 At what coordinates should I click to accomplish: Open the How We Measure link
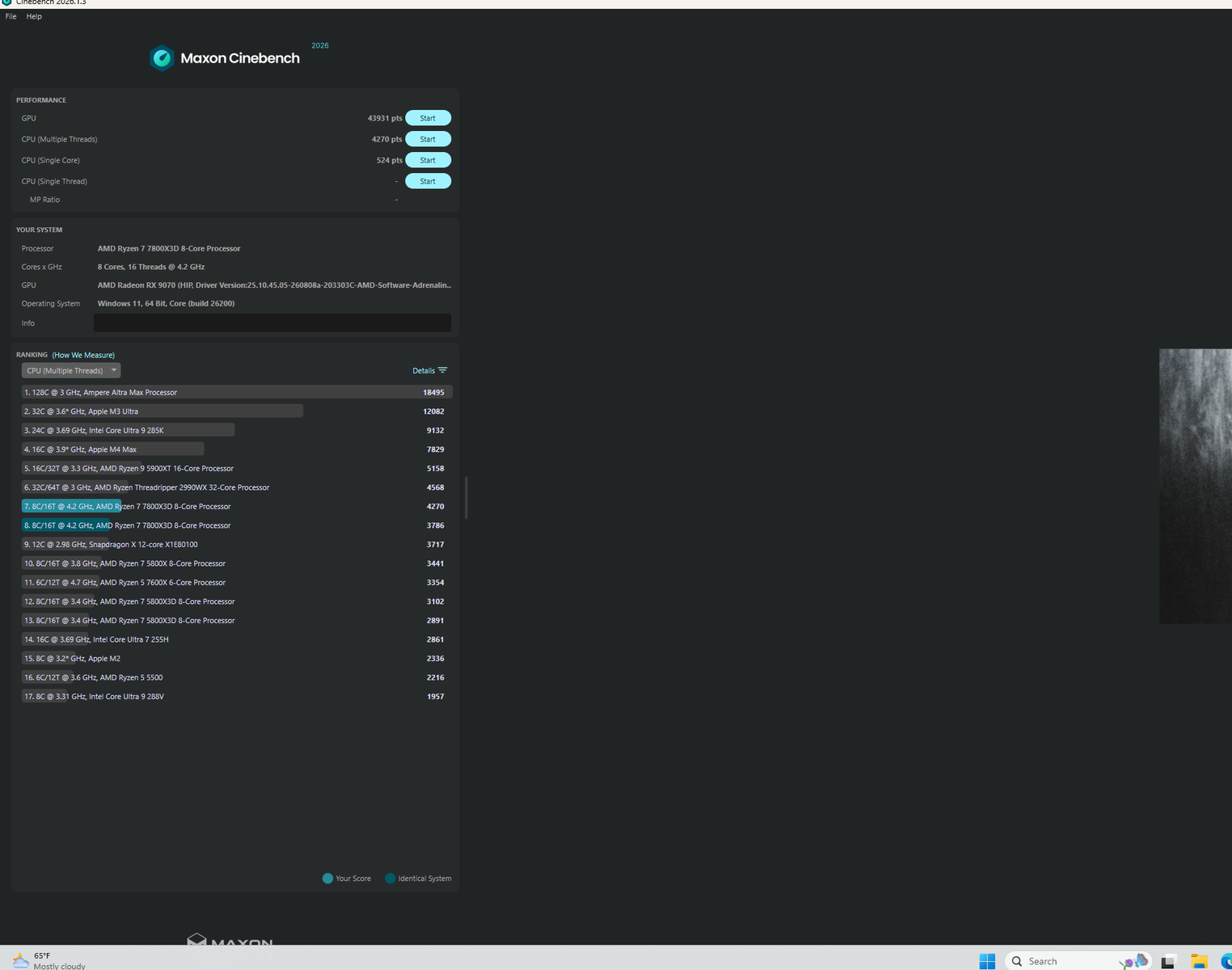coord(83,355)
